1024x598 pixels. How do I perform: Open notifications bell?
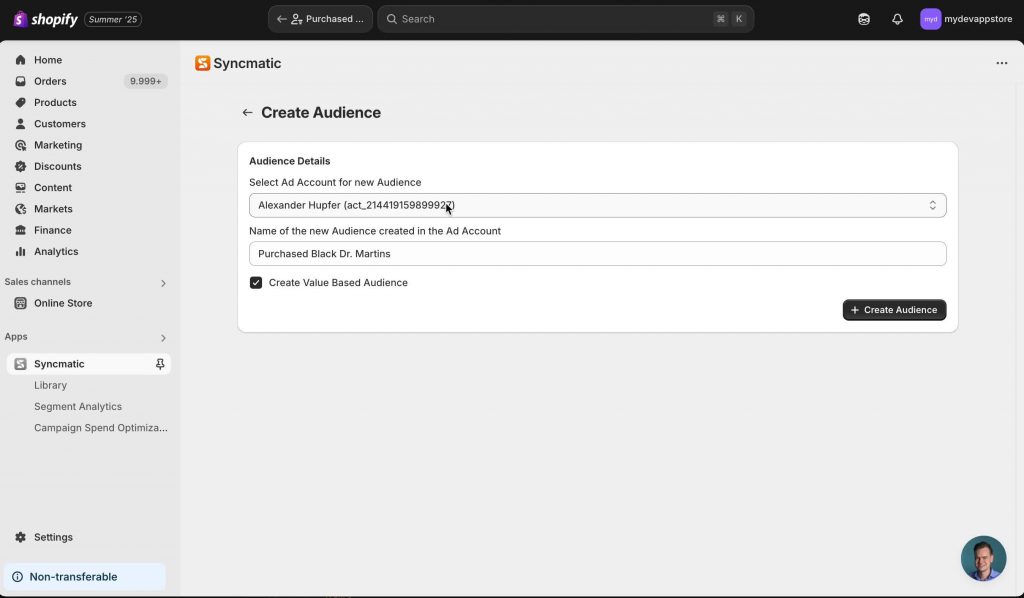[x=897, y=19]
